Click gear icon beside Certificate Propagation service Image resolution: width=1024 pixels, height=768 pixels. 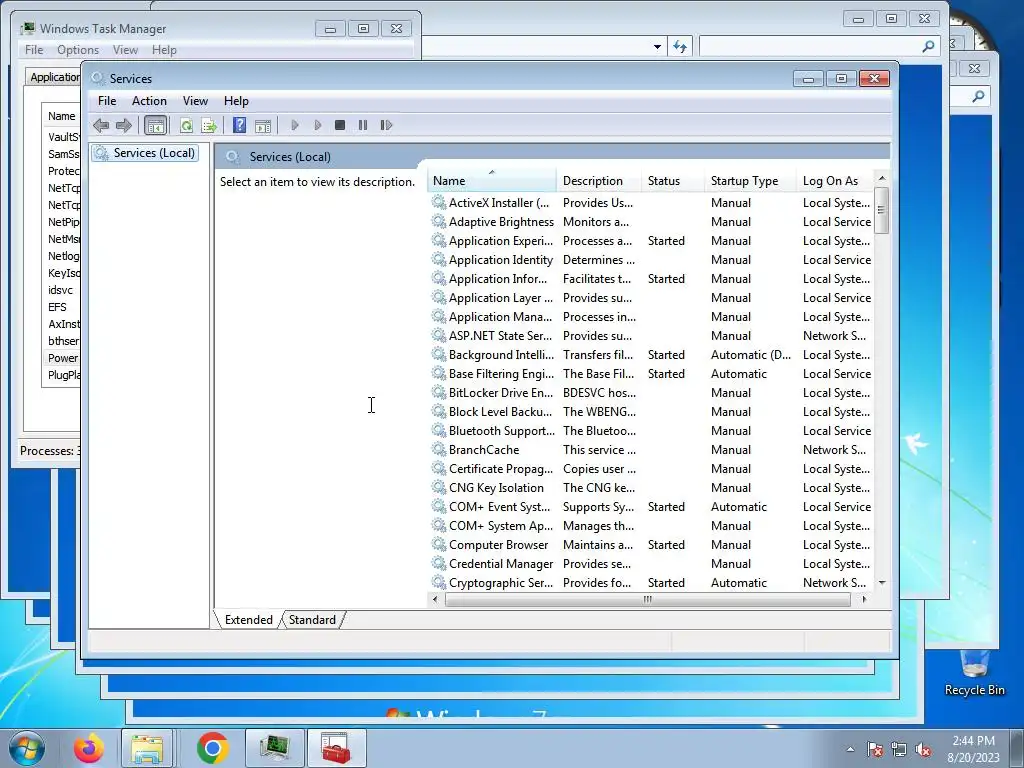[x=439, y=468]
